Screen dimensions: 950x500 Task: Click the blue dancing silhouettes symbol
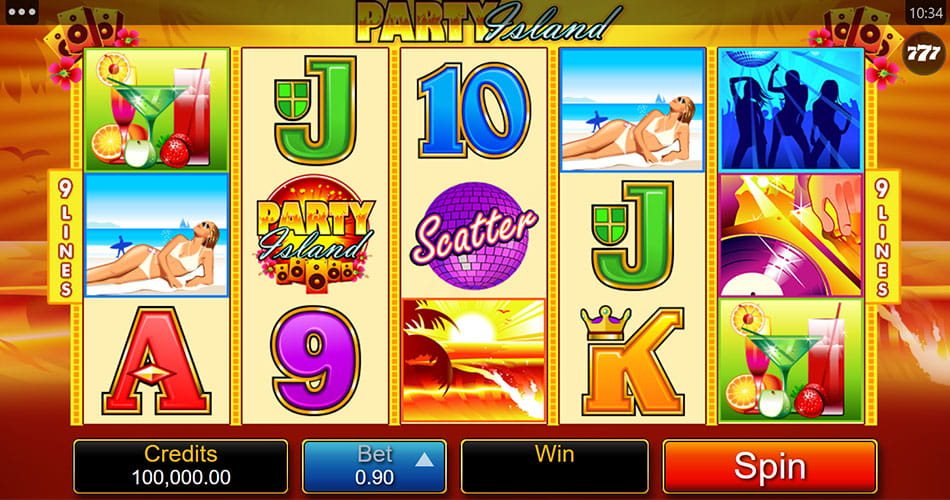pos(791,110)
